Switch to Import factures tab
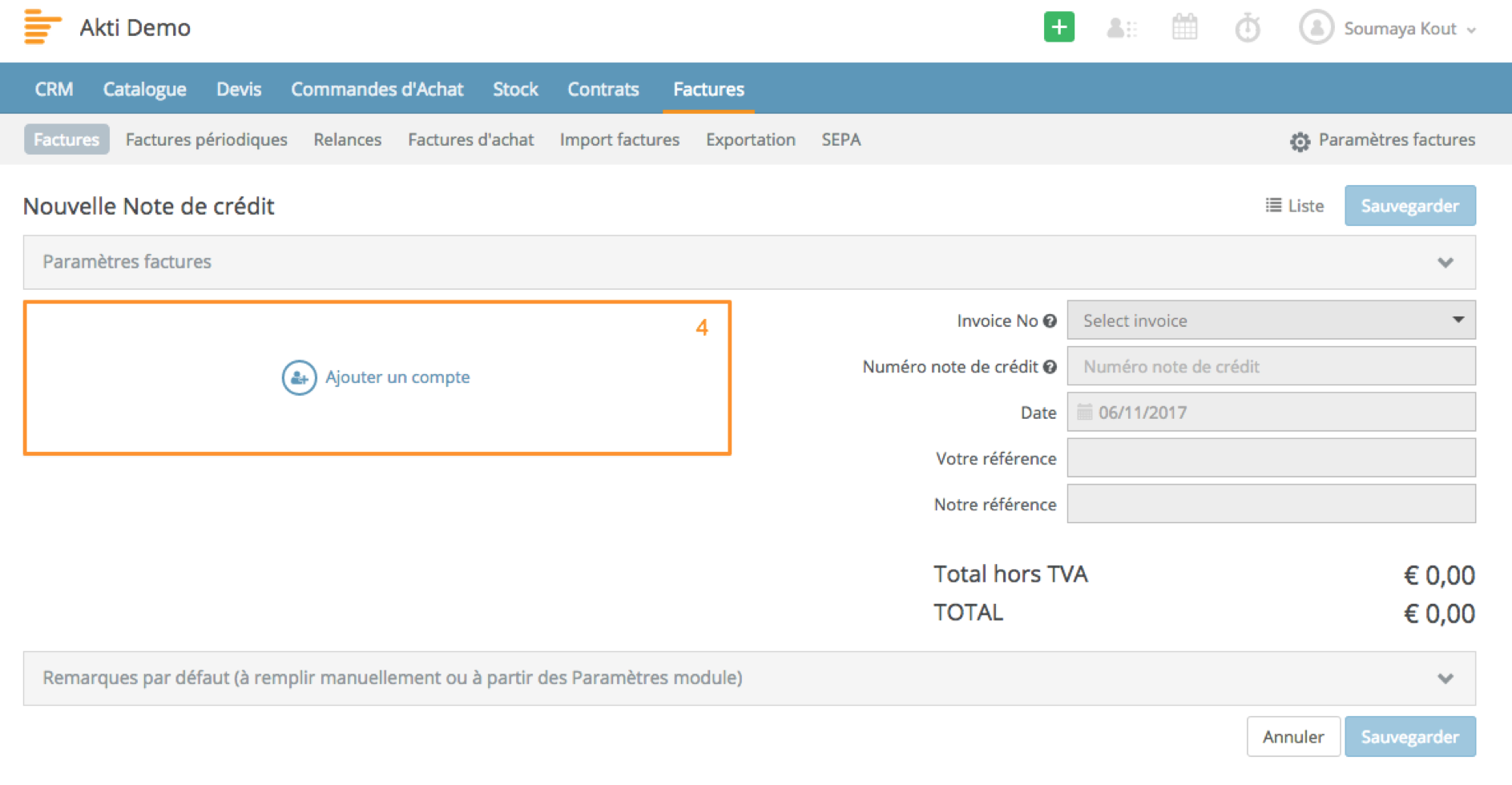This screenshot has width=1512, height=785. click(619, 139)
